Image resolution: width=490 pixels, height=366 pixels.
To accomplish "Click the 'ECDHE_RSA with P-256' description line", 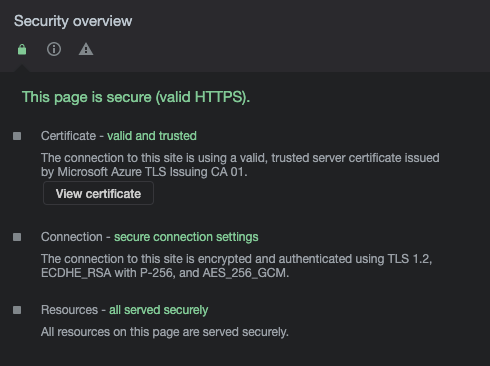I will pos(165,273).
